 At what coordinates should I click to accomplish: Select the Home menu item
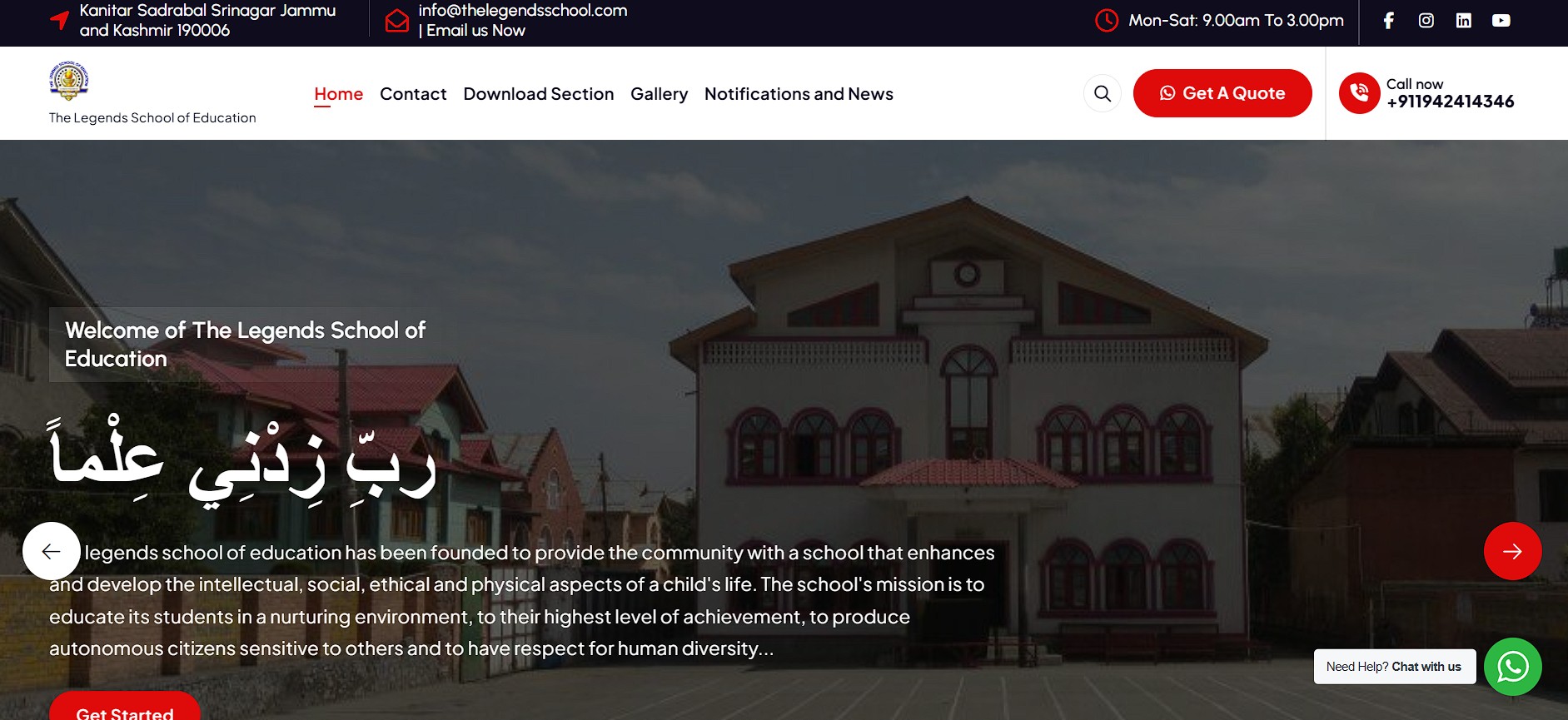tap(338, 94)
